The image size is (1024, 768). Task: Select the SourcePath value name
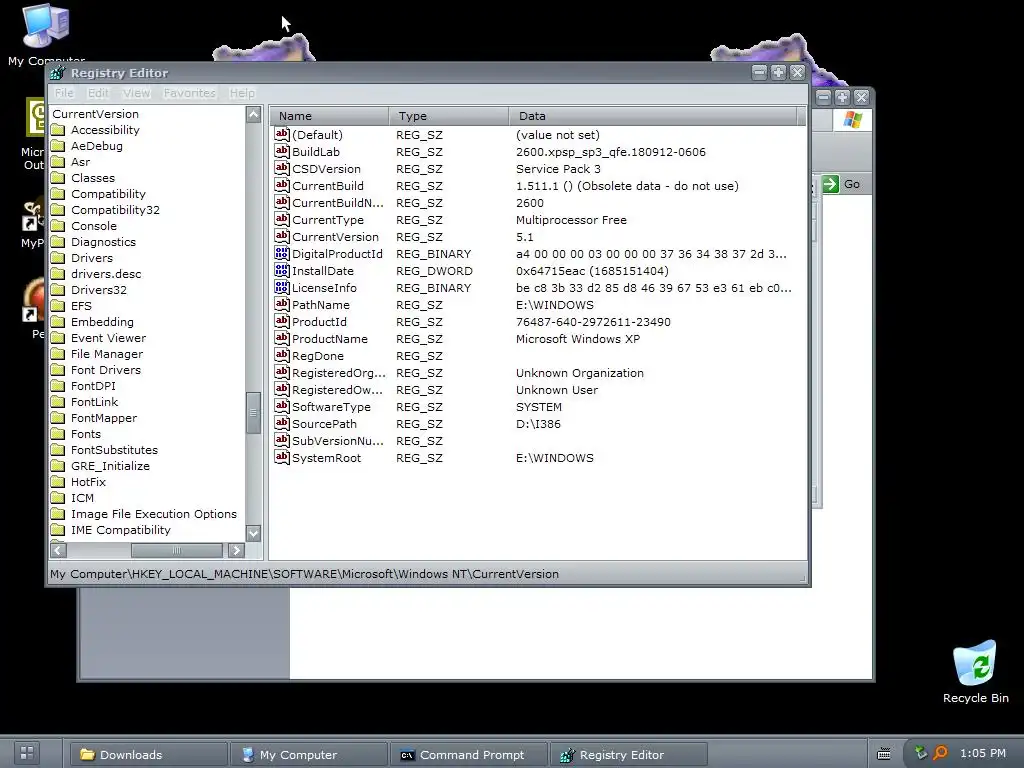[x=324, y=424]
